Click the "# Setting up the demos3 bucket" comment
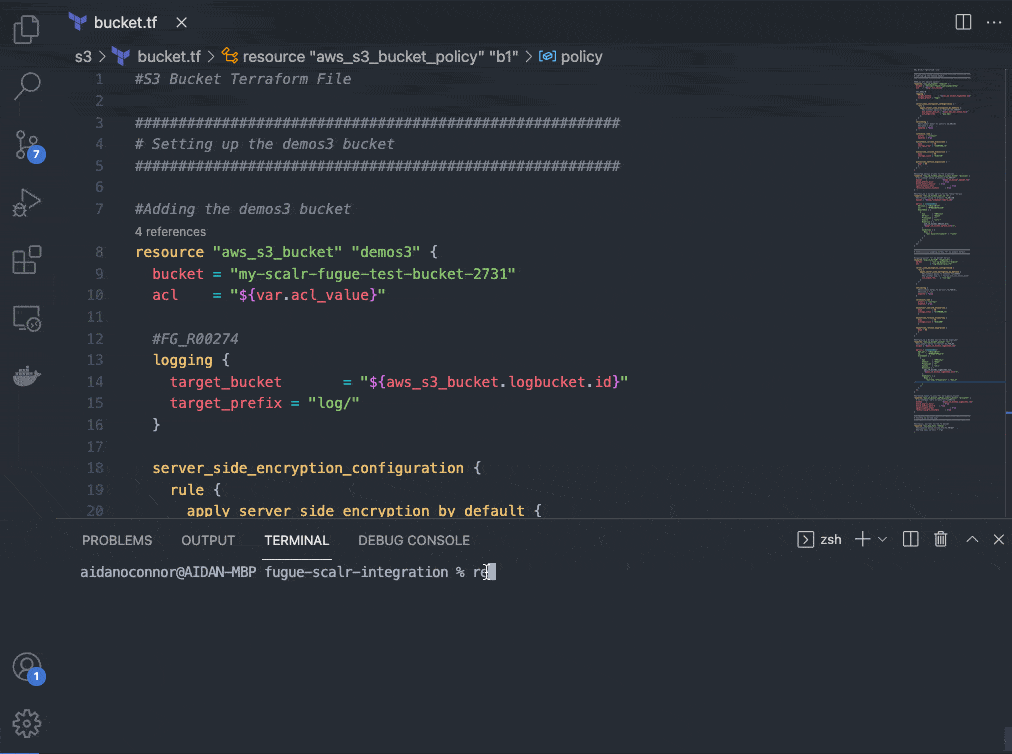This screenshot has height=754, width=1012. point(264,144)
